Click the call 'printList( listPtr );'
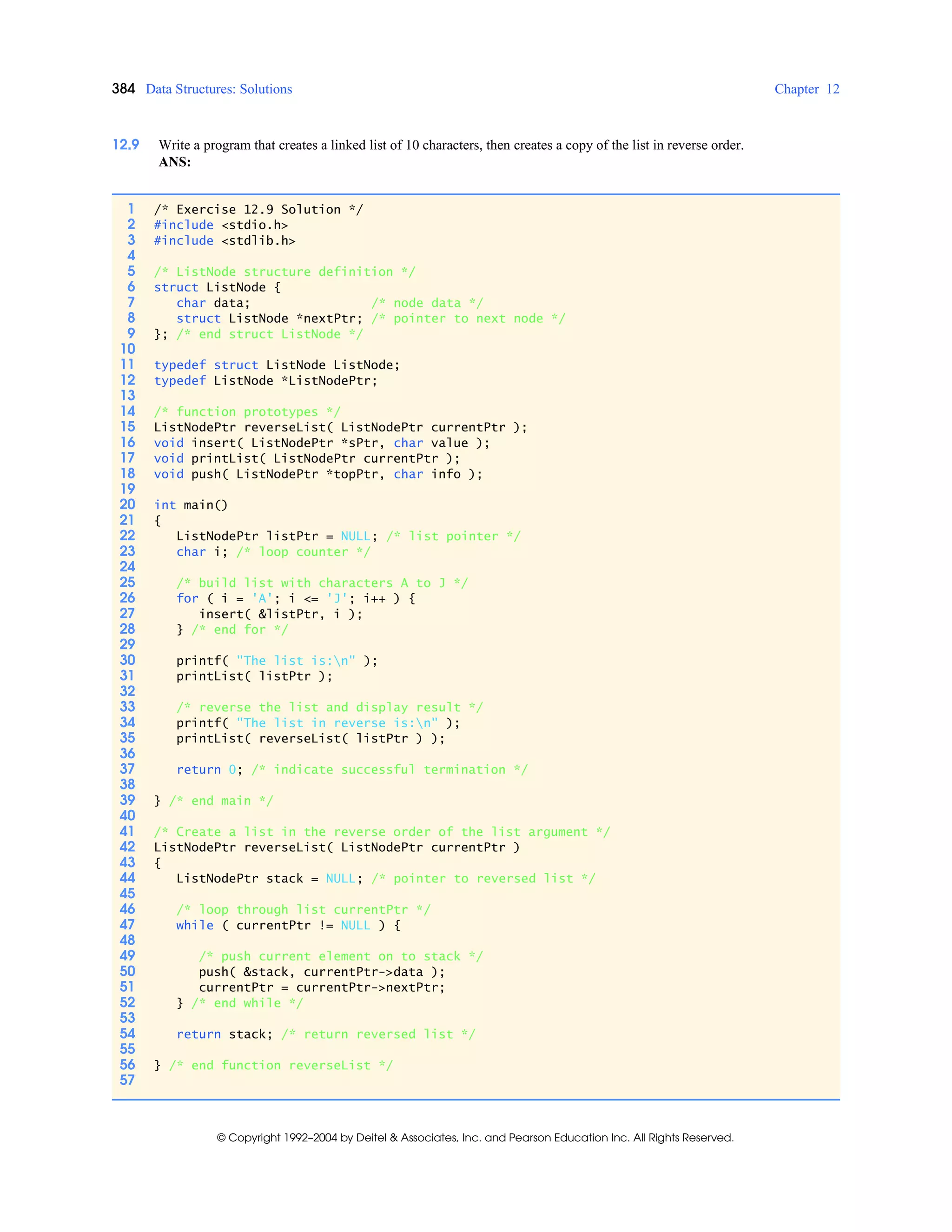 (254, 676)
